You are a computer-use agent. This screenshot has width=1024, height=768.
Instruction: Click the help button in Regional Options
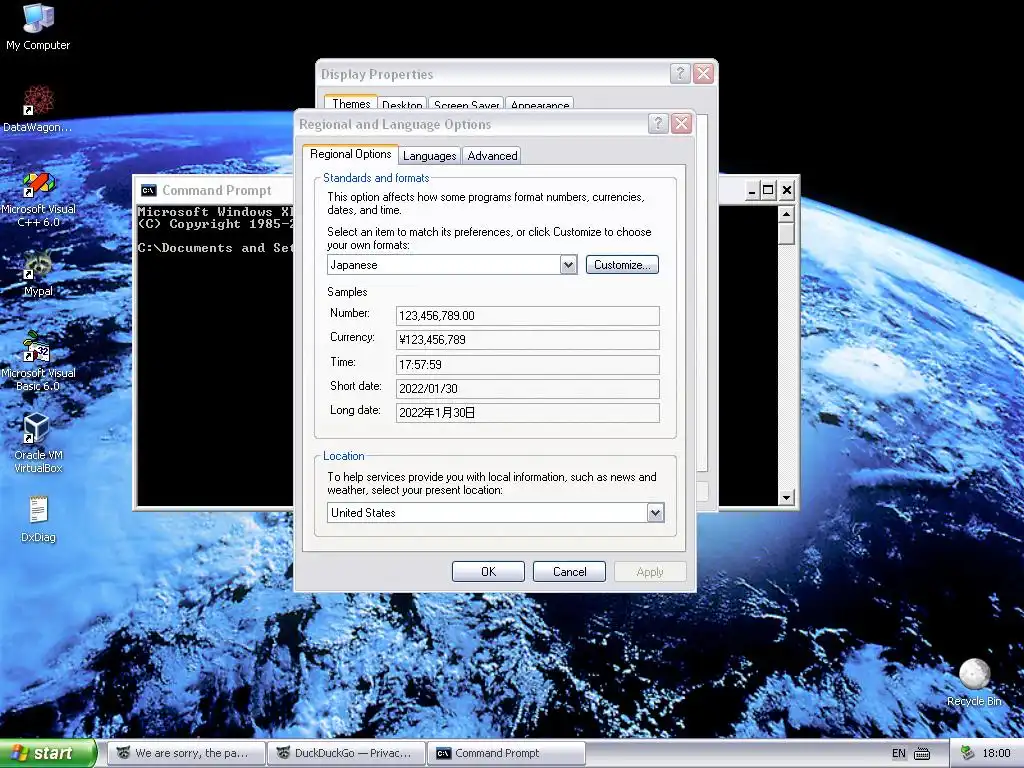click(x=658, y=123)
